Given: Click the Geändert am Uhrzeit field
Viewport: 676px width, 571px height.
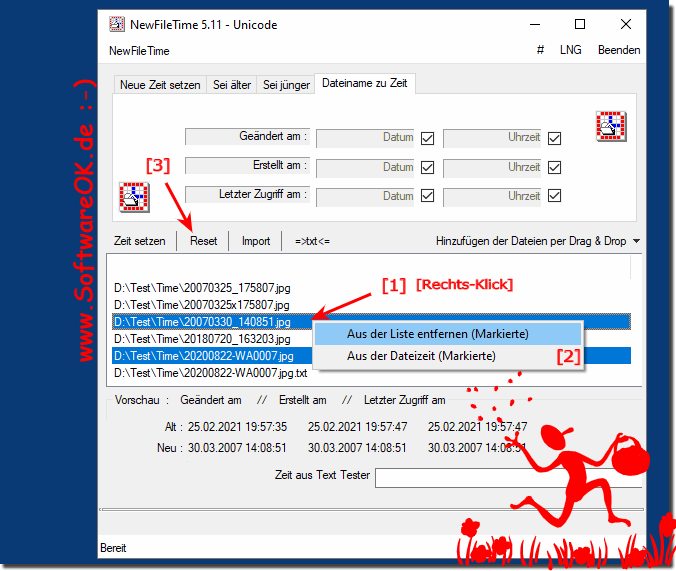Looking at the screenshot, I should (492, 138).
